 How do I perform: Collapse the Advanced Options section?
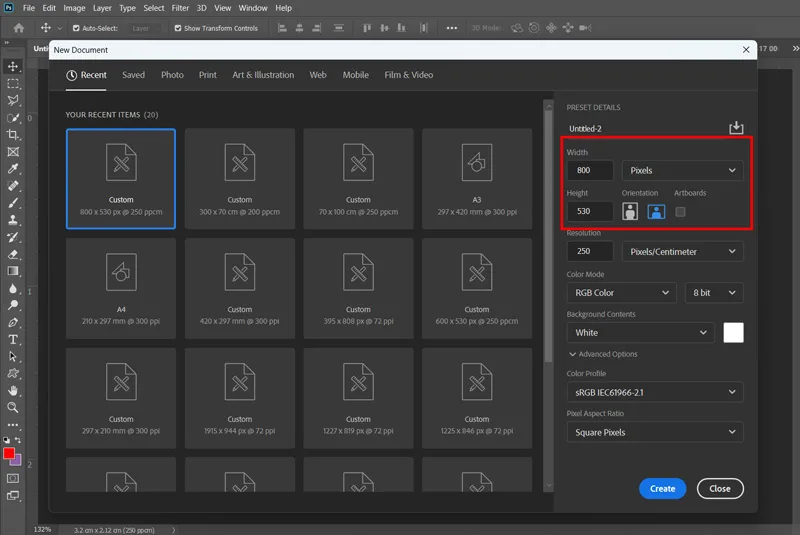point(603,354)
